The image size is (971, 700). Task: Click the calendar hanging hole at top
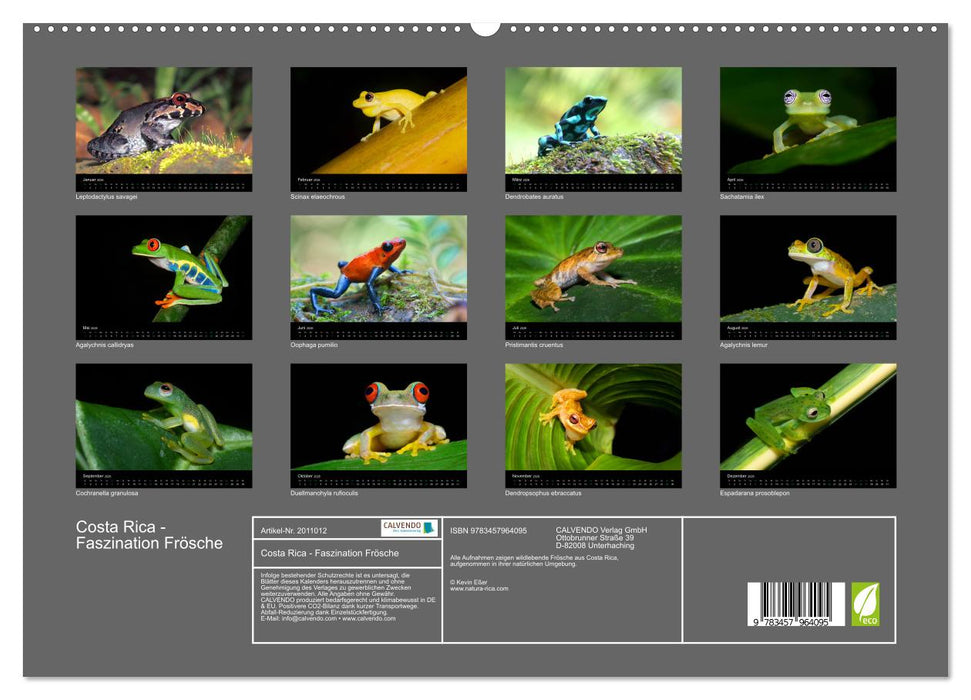(x=485, y=27)
